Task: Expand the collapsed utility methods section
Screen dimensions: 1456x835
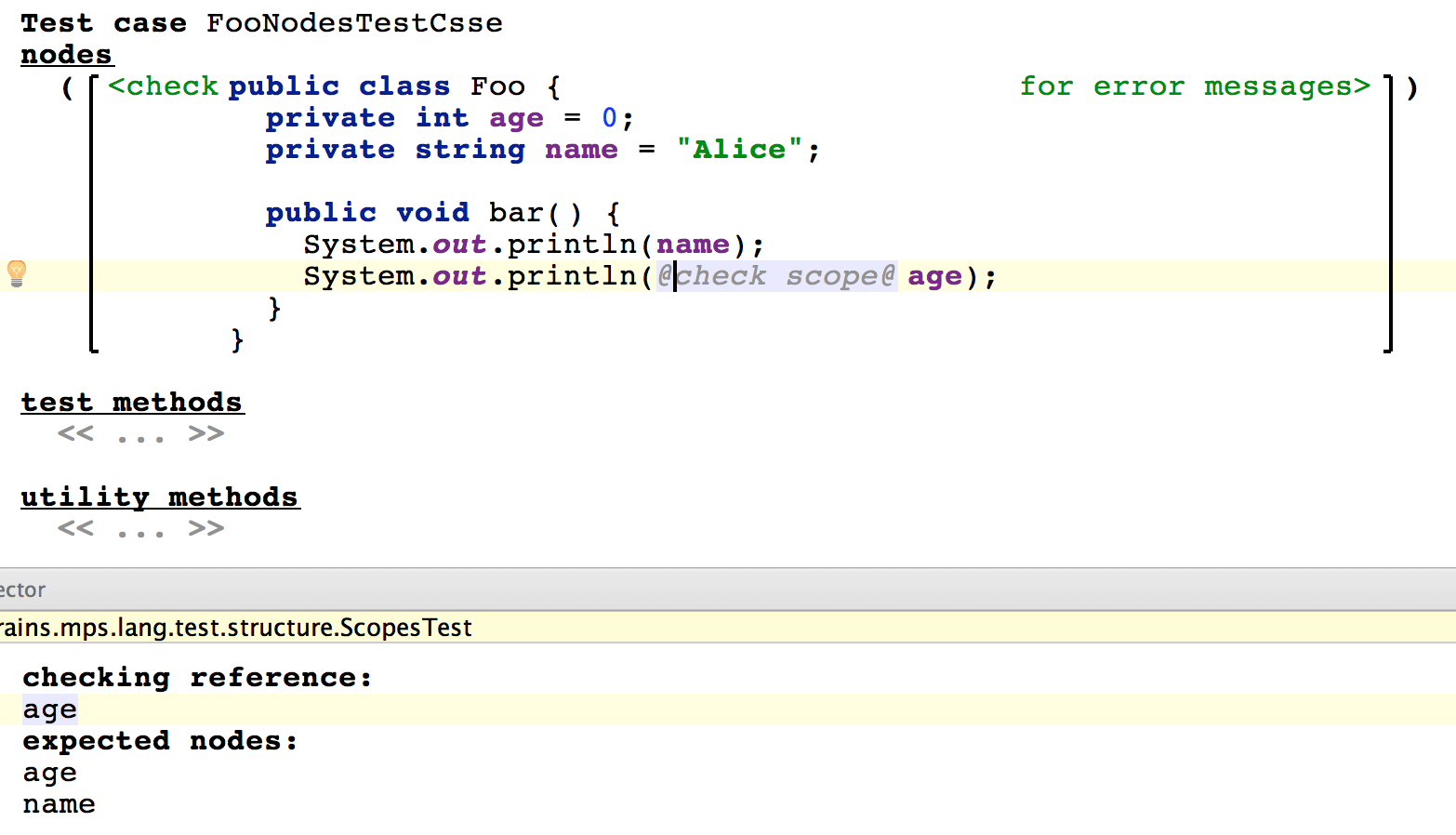Action: [x=140, y=529]
